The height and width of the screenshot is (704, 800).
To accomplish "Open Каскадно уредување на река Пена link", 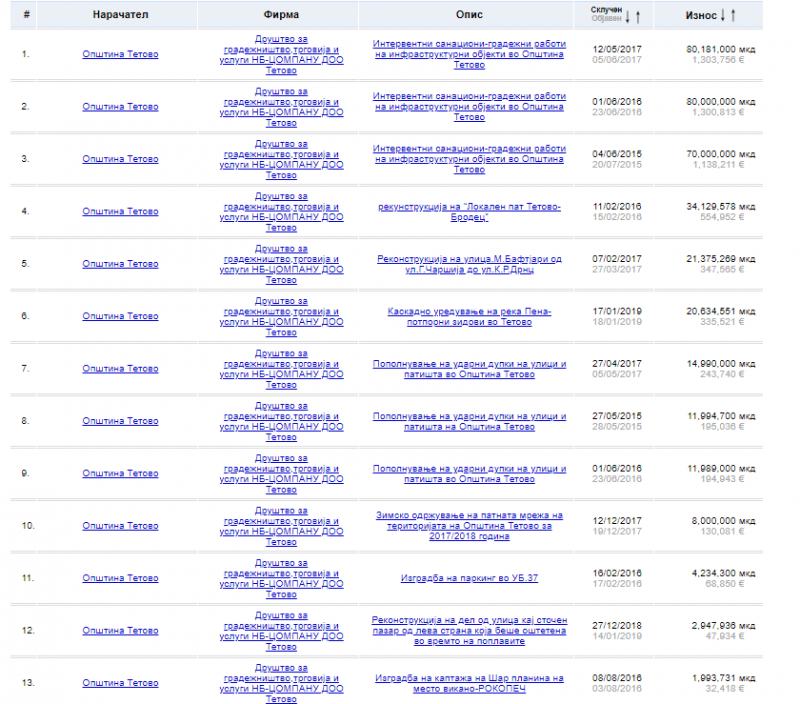I will (469, 316).
